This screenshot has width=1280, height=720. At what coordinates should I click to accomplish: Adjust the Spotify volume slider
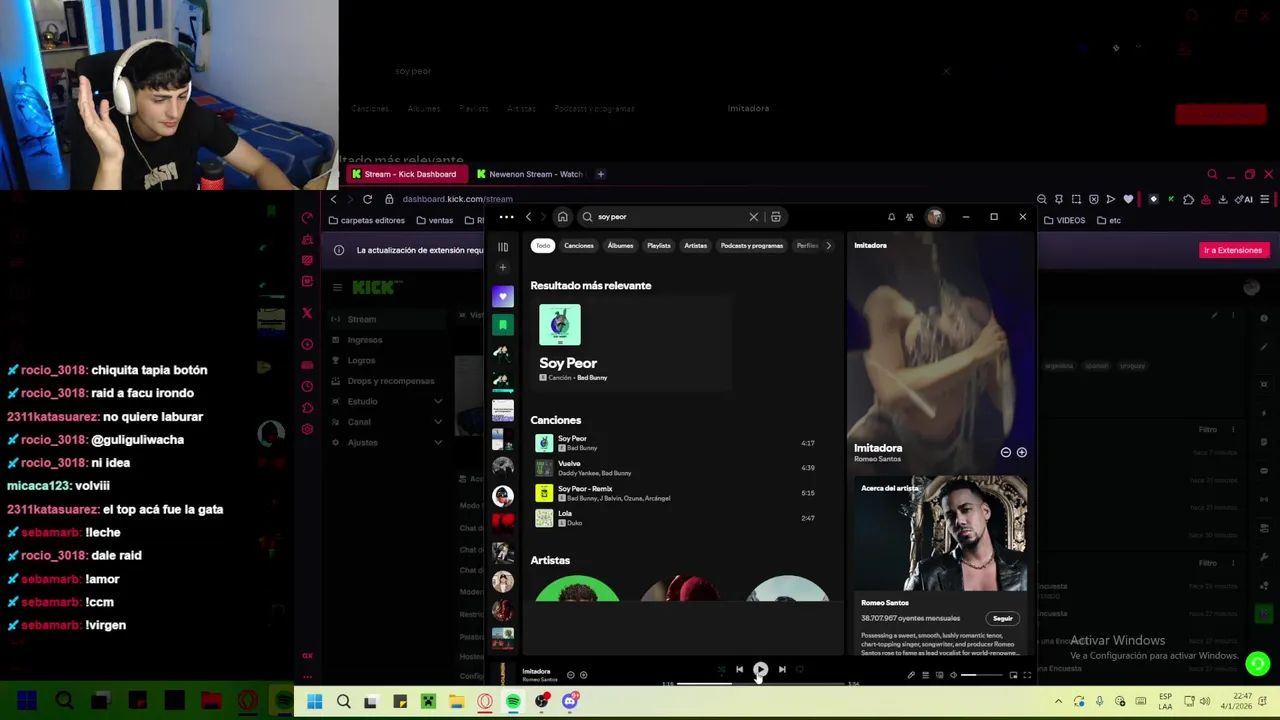[x=981, y=675]
